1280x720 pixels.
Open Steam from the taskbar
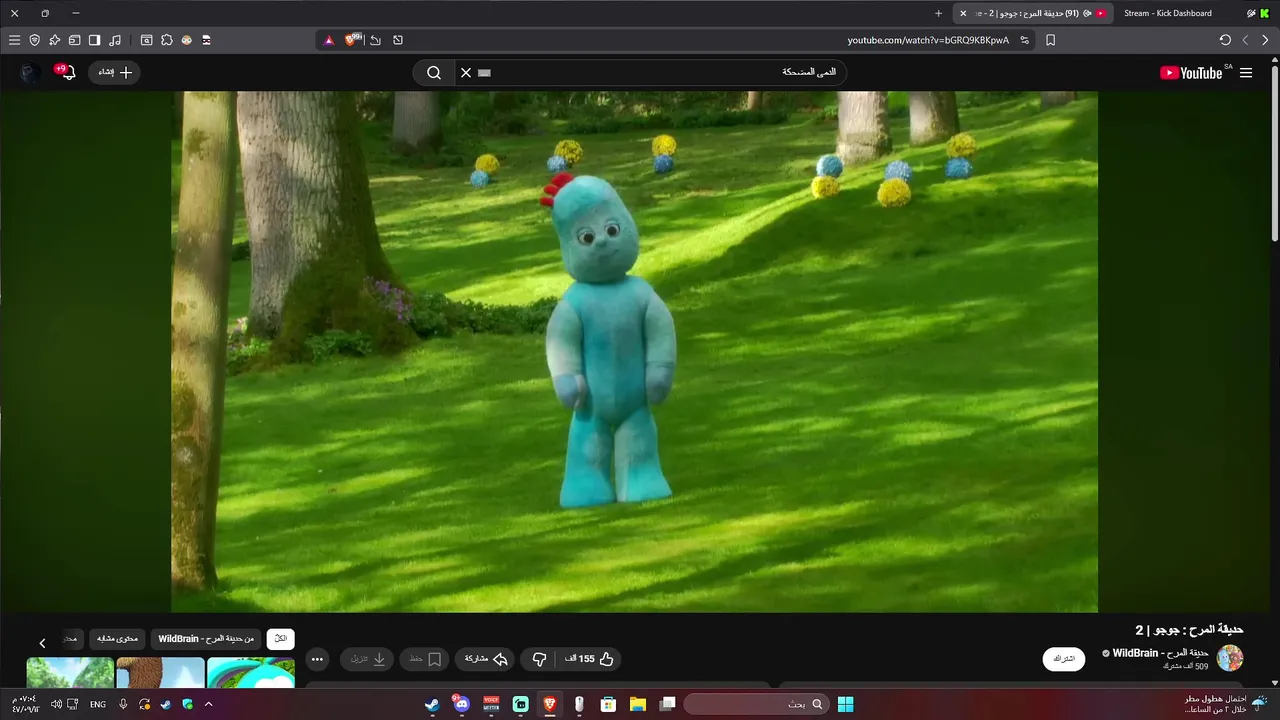click(432, 704)
